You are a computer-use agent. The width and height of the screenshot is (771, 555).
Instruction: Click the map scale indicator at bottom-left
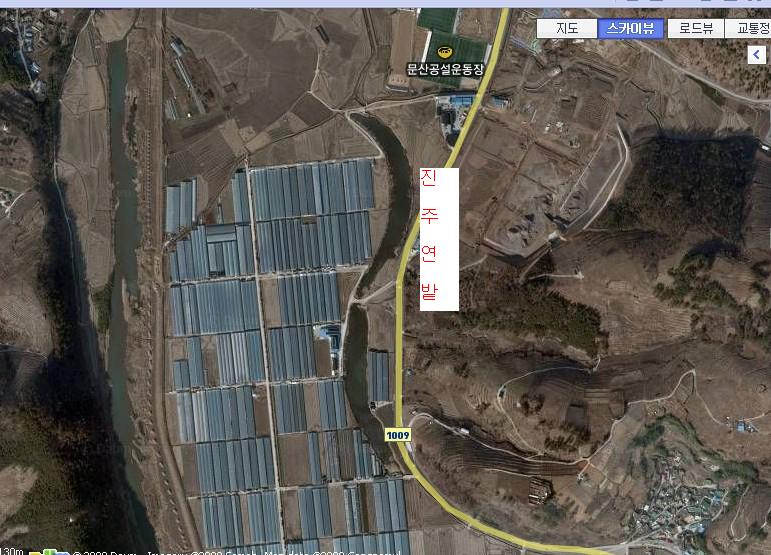11,552
